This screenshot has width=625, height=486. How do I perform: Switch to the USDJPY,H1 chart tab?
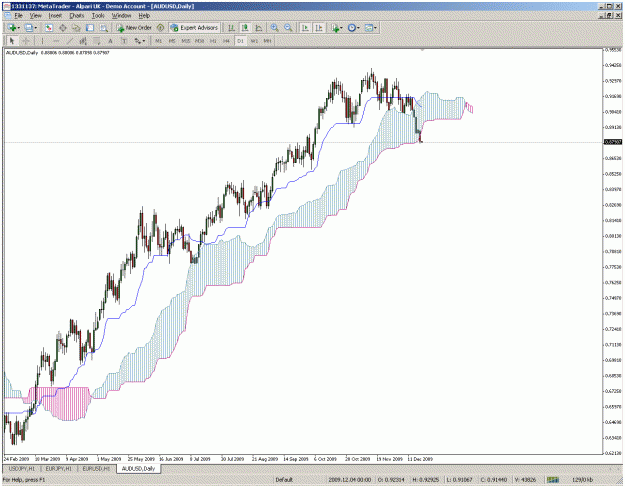[22, 469]
